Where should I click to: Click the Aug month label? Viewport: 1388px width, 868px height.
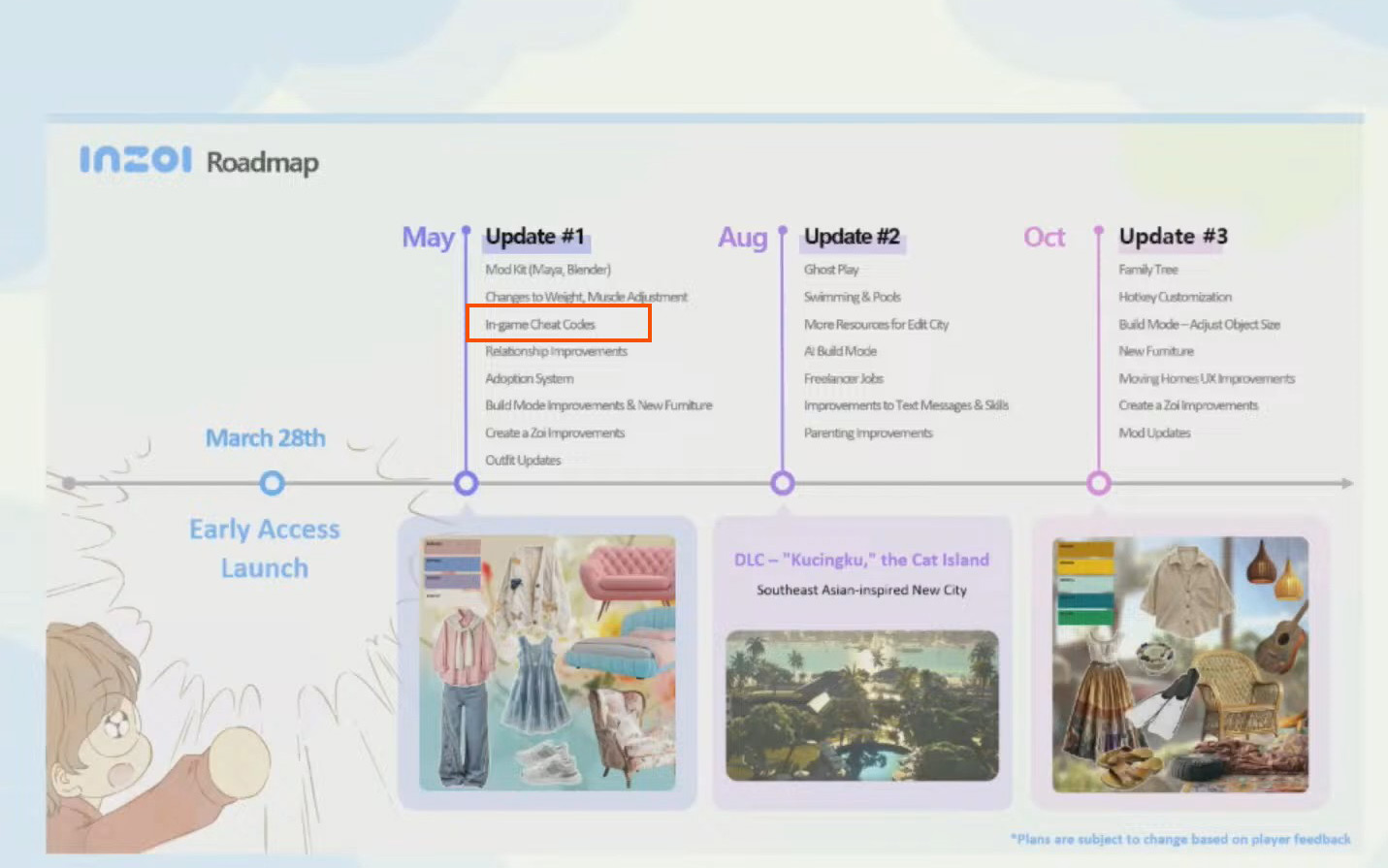(x=743, y=238)
